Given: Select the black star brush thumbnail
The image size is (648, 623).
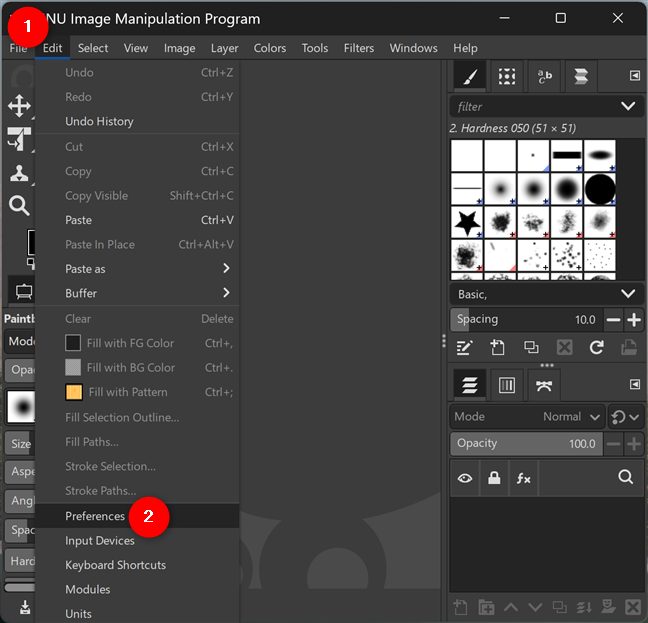Looking at the screenshot, I should (467, 222).
